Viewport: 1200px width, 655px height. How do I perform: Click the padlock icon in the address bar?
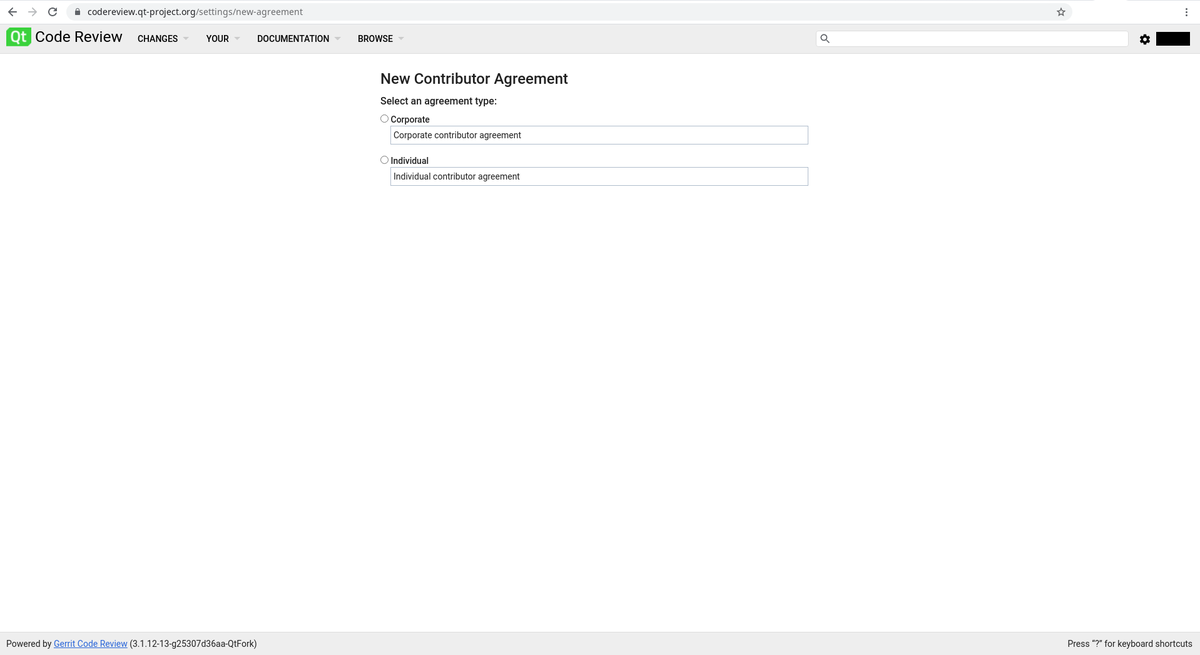77,12
